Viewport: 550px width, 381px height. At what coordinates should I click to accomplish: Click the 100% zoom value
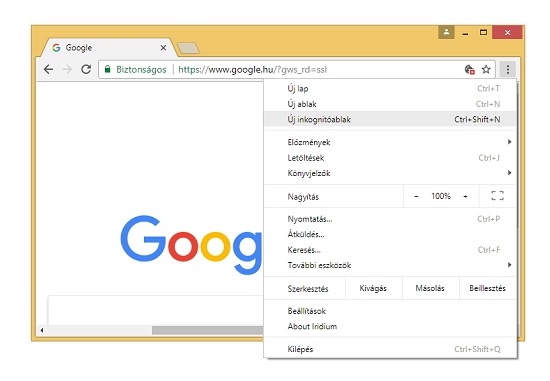pyautogui.click(x=441, y=196)
